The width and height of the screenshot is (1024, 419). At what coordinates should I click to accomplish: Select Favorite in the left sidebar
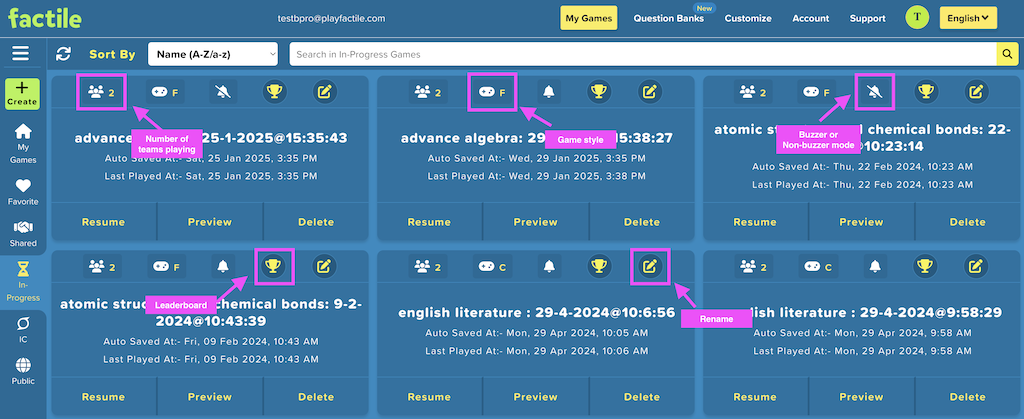click(x=23, y=192)
